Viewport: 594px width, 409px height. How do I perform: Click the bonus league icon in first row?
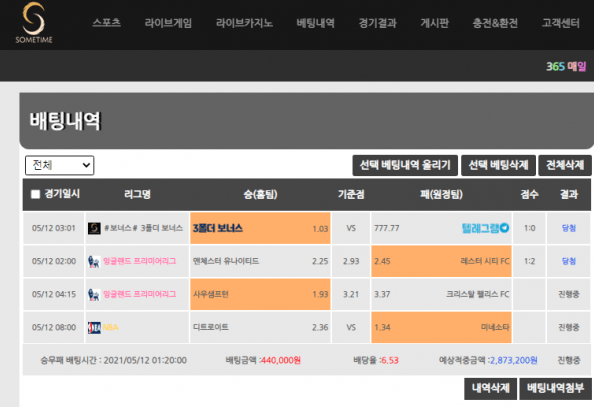(94, 228)
